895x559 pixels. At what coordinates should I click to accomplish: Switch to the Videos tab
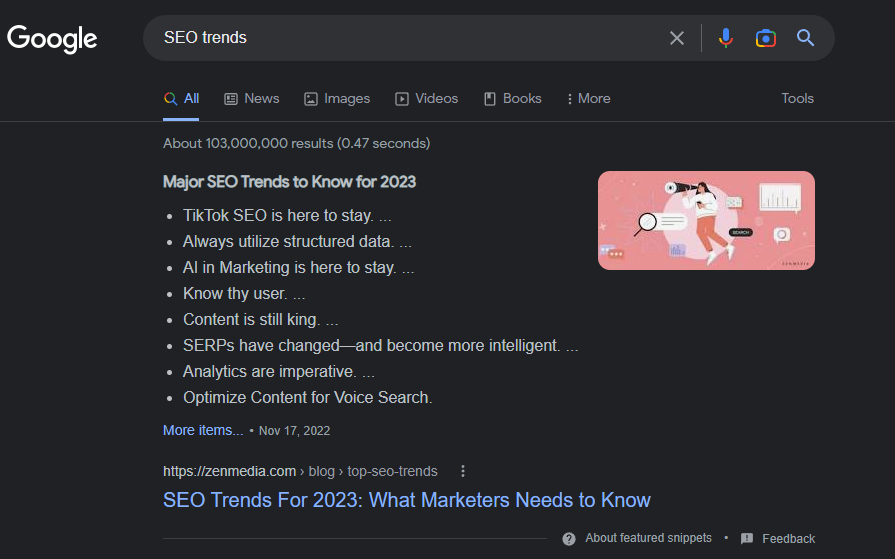point(426,99)
